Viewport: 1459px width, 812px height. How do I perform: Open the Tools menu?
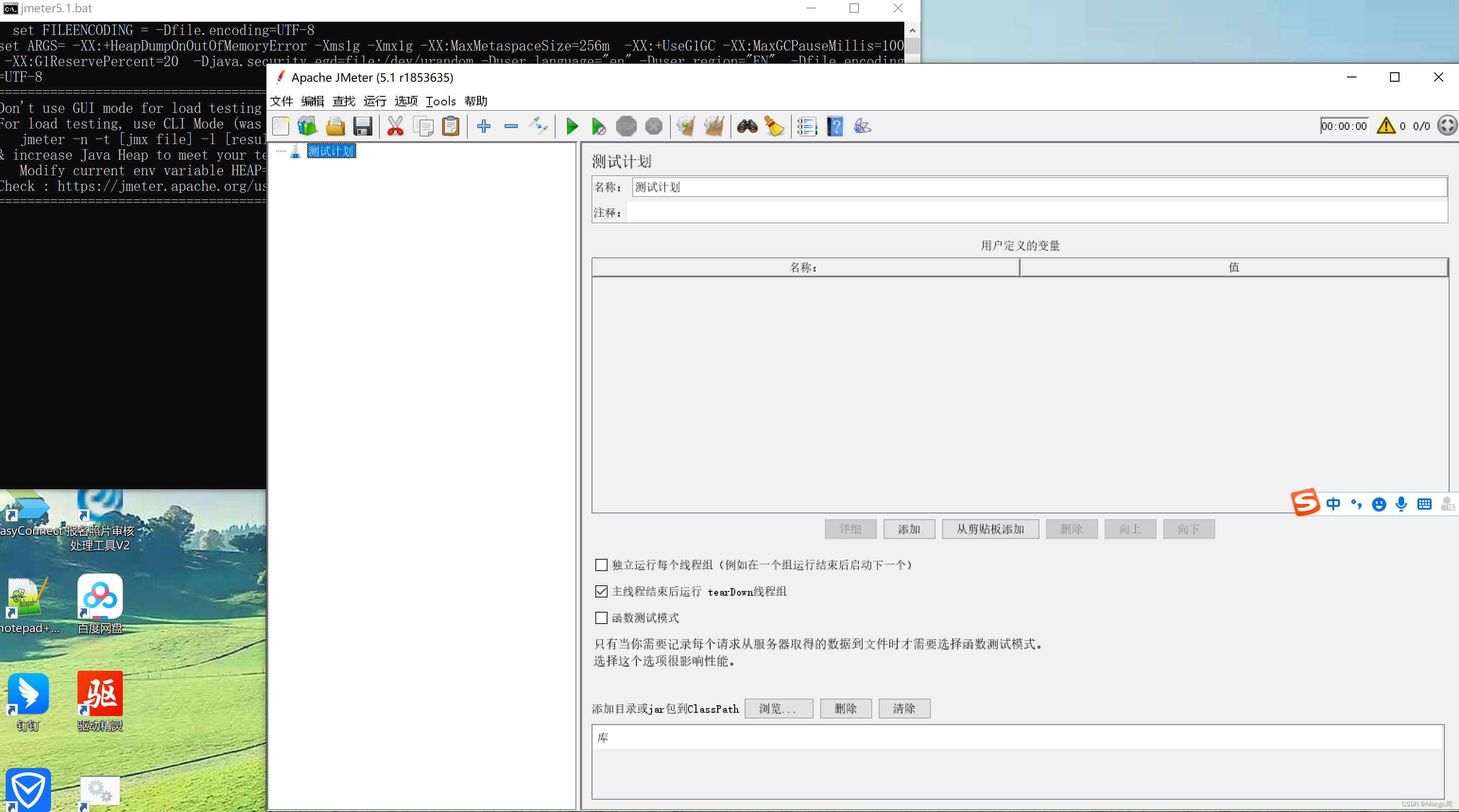point(441,102)
